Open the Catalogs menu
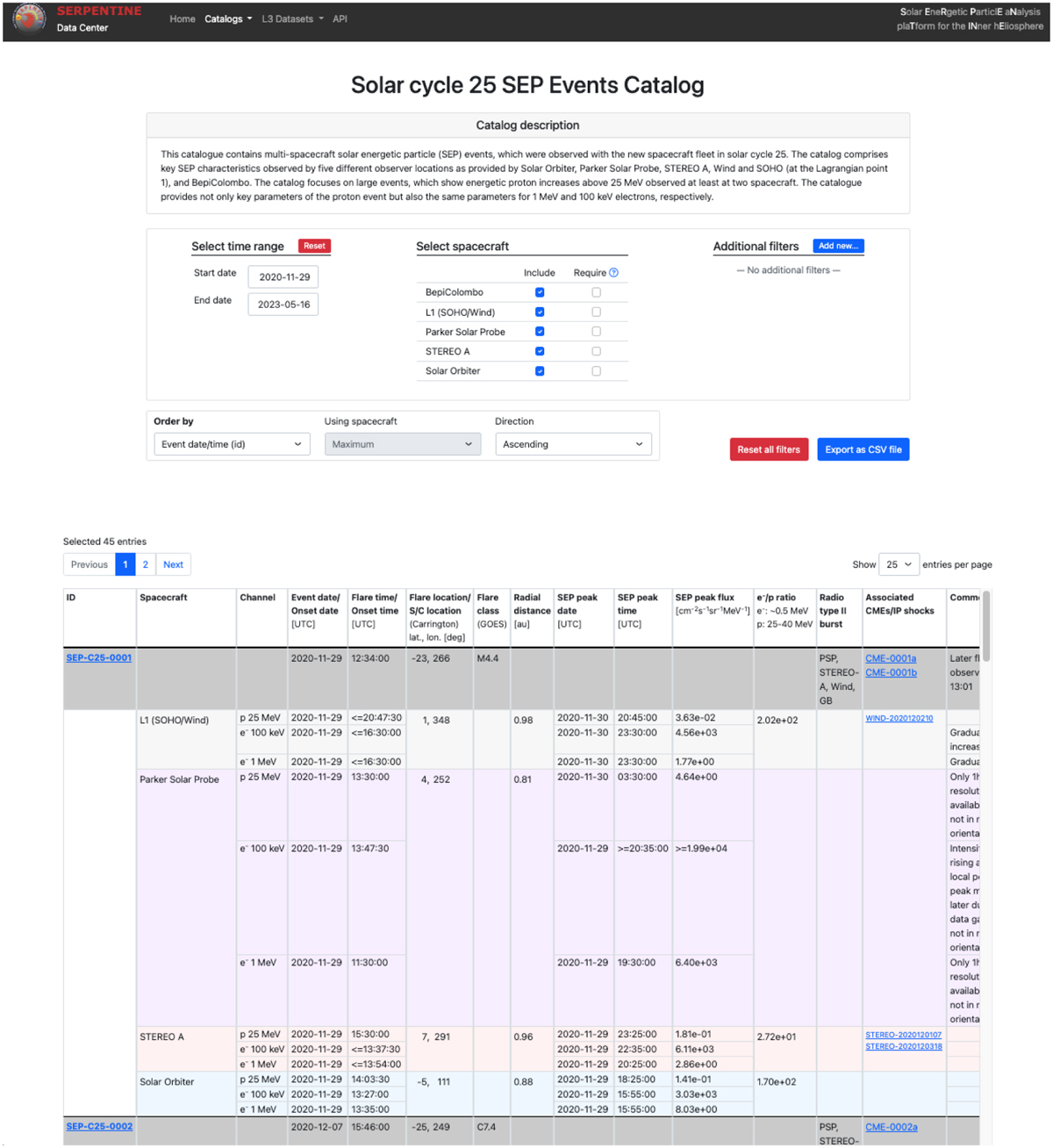The width and height of the screenshot is (1053, 1148). 227,19
